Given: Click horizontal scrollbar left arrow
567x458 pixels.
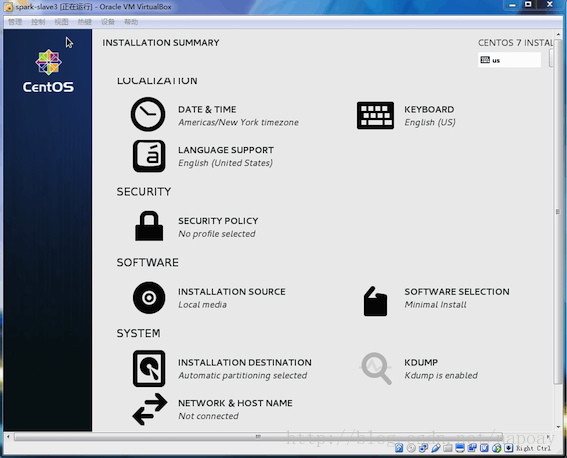Looking at the screenshot, I should pyautogui.click(x=8, y=436).
